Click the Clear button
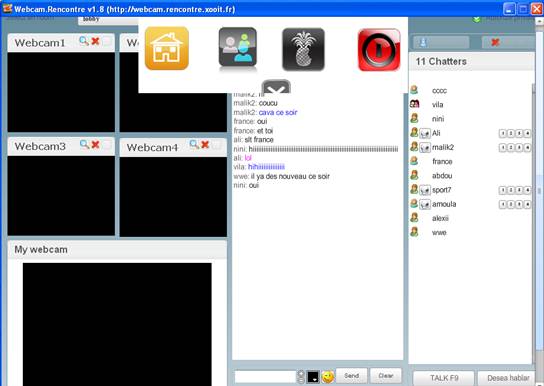This screenshot has height=386, width=544. [386, 376]
